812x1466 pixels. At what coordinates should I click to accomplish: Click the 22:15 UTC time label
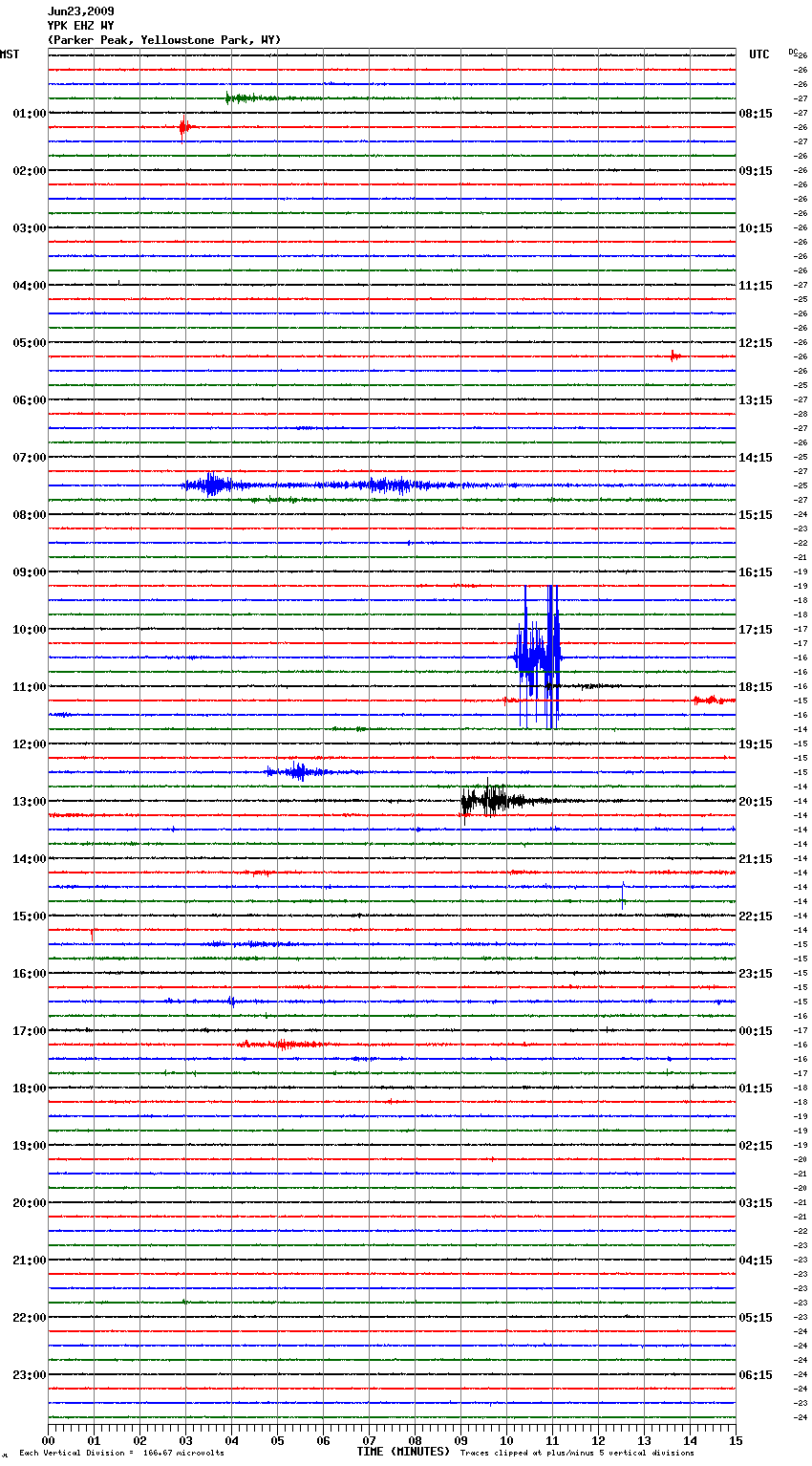(x=756, y=916)
